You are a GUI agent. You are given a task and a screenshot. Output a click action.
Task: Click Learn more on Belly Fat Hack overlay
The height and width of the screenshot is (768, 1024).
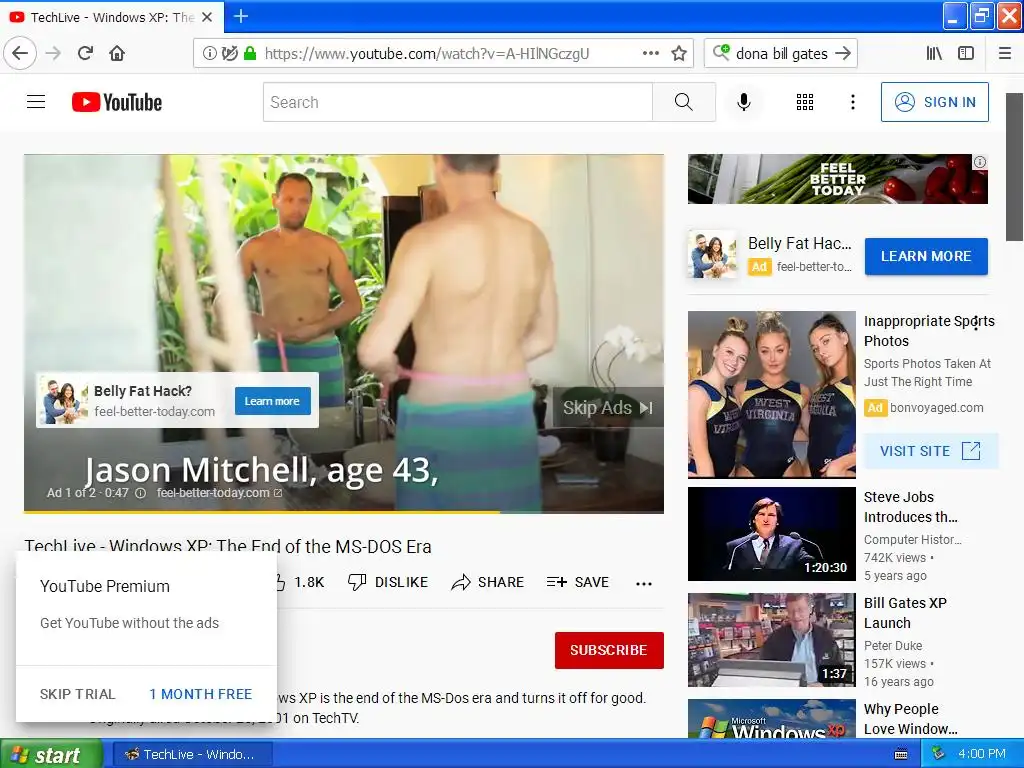coord(272,401)
